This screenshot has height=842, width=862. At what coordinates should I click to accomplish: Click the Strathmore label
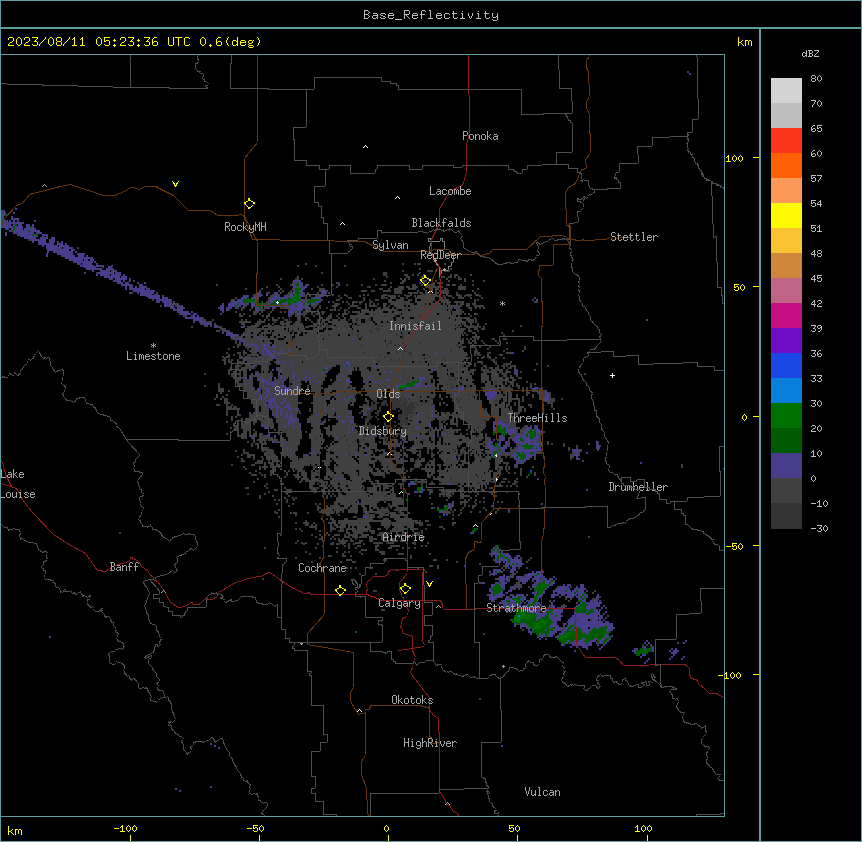click(x=516, y=608)
